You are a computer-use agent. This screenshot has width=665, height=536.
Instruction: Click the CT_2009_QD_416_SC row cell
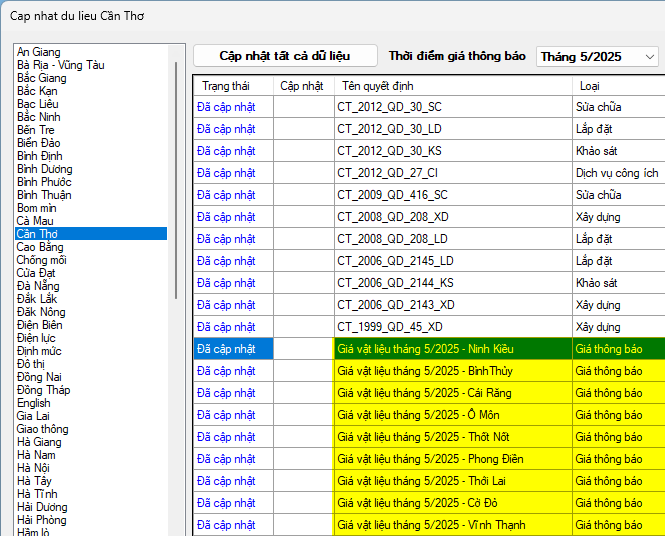pos(453,195)
